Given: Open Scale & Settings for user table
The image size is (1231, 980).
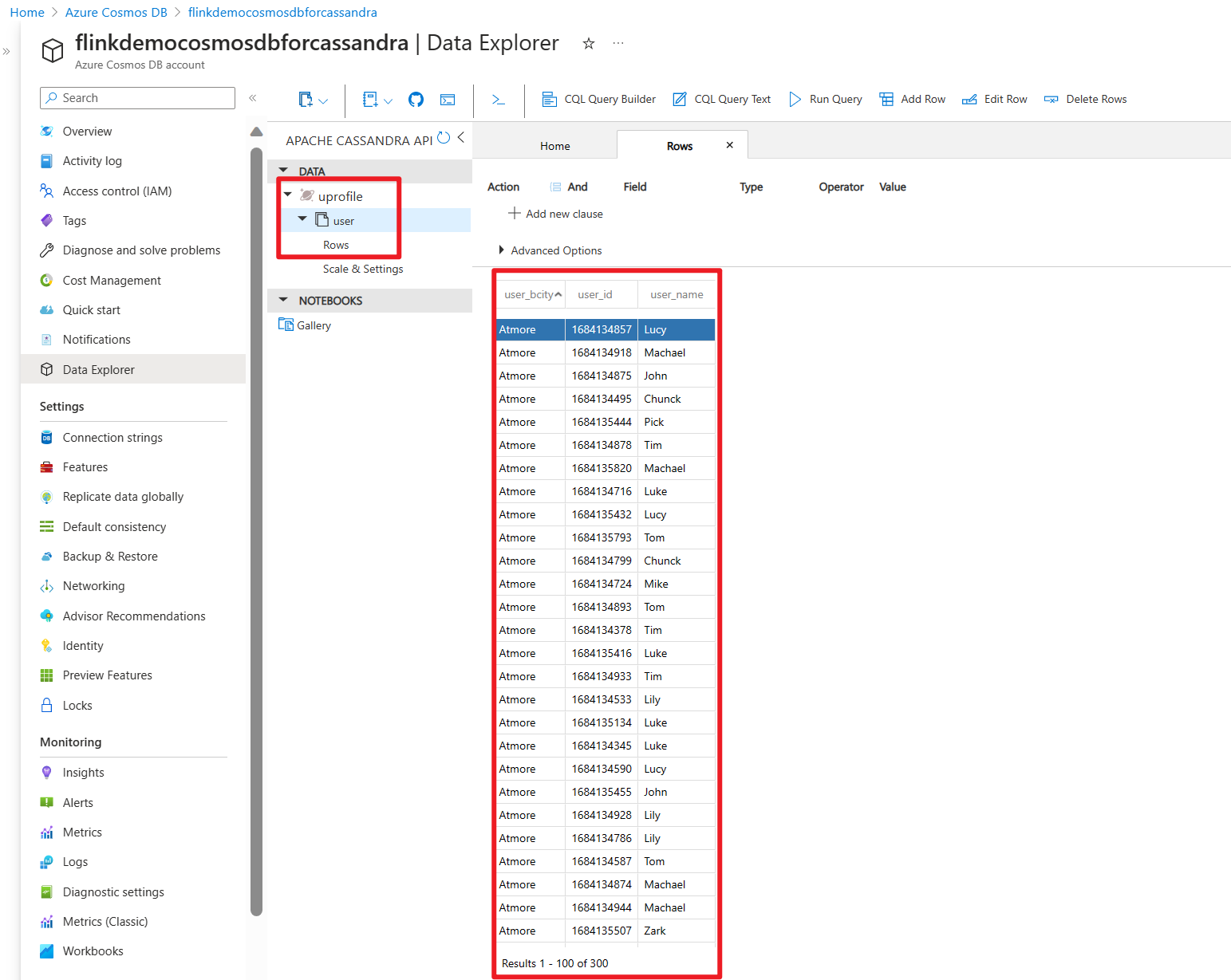Looking at the screenshot, I should coord(363,269).
